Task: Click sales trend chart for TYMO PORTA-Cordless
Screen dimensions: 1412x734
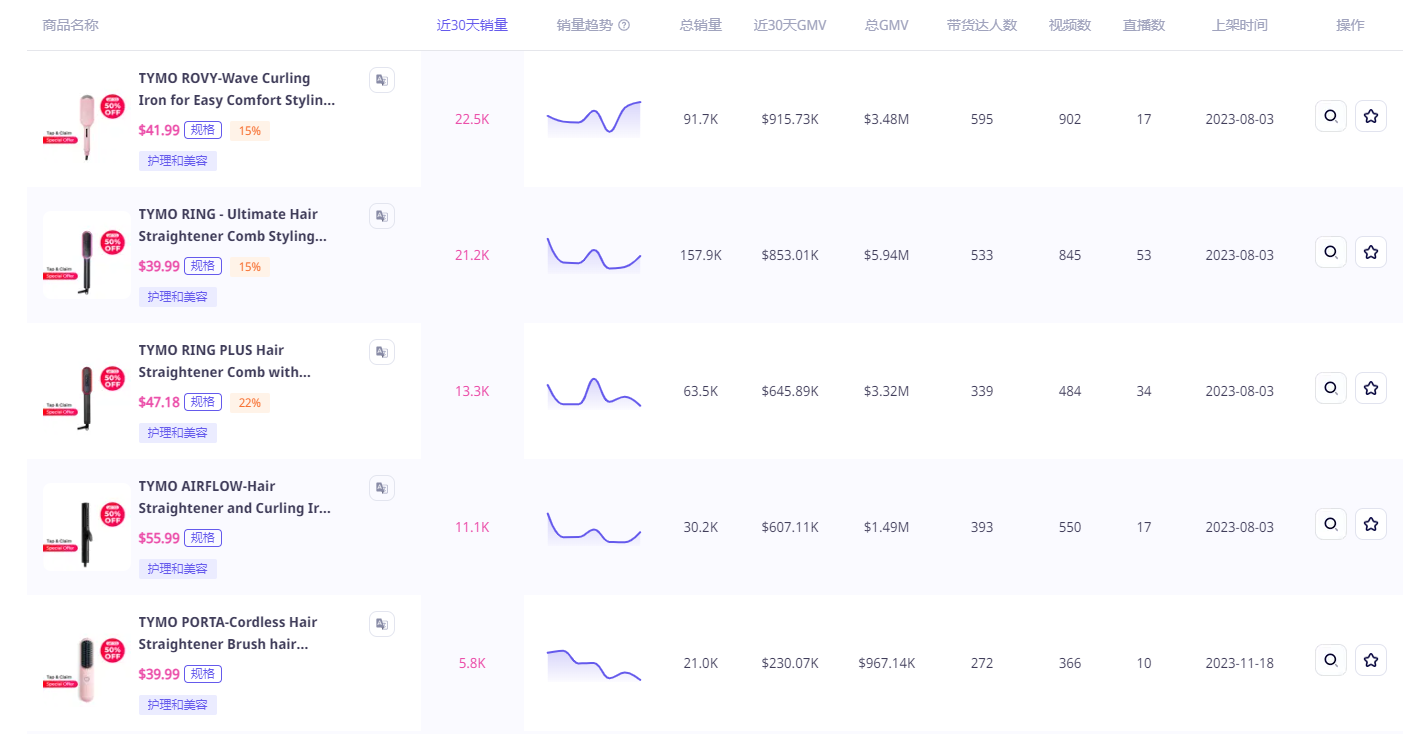Action: point(594,665)
